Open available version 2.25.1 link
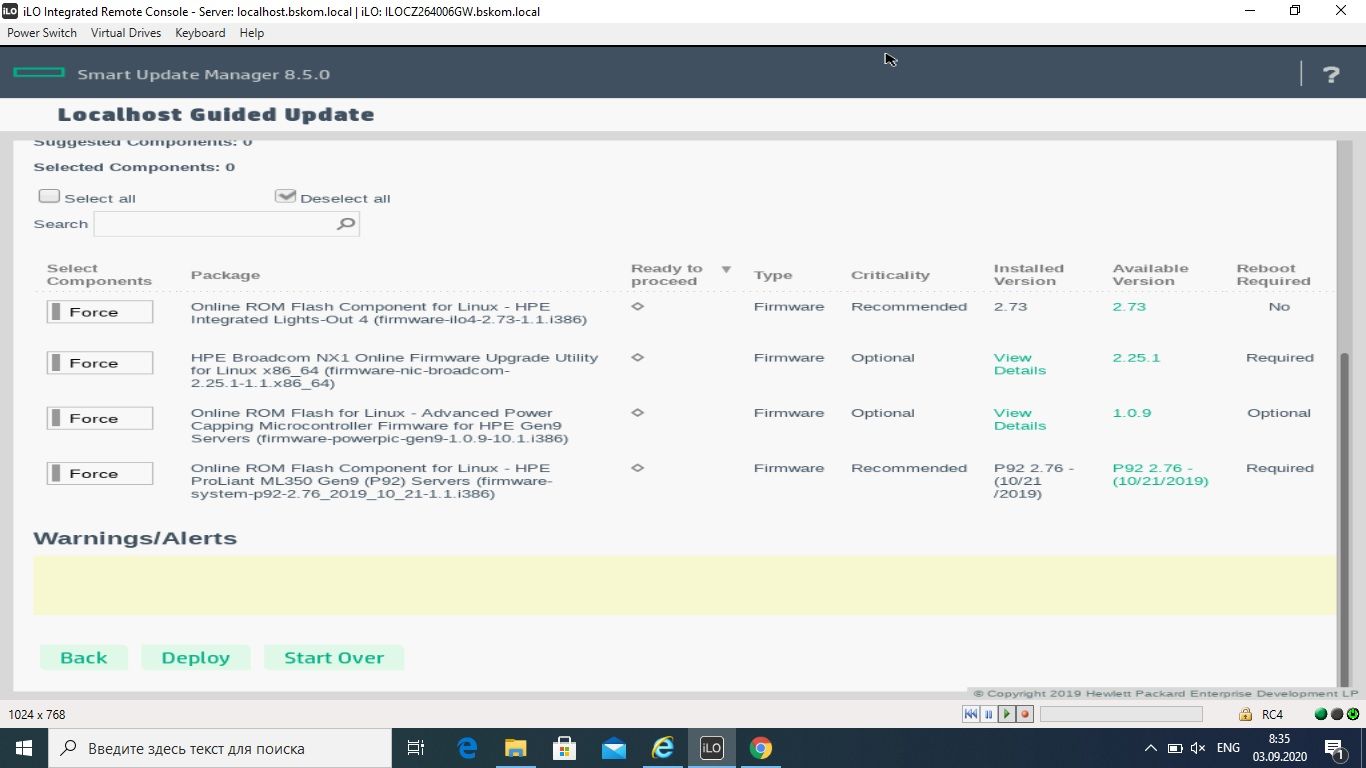Viewport: 1366px width, 768px height. point(1136,357)
